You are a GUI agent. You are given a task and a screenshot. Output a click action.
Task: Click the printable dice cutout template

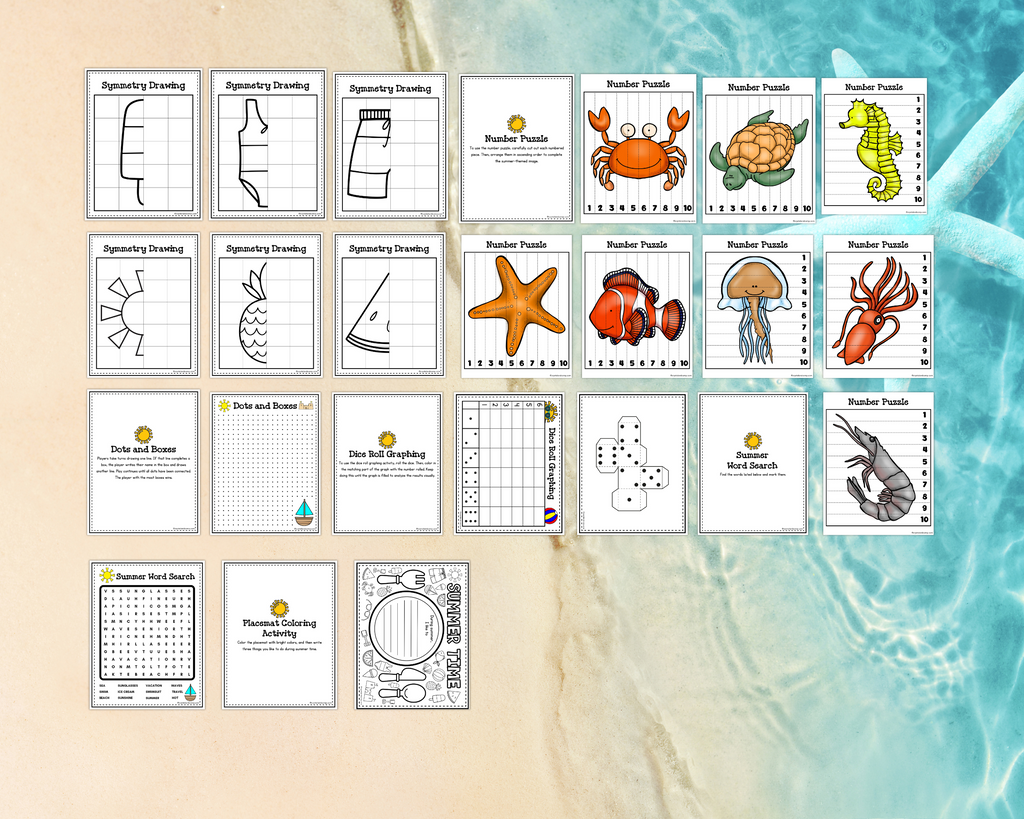pyautogui.click(x=632, y=463)
